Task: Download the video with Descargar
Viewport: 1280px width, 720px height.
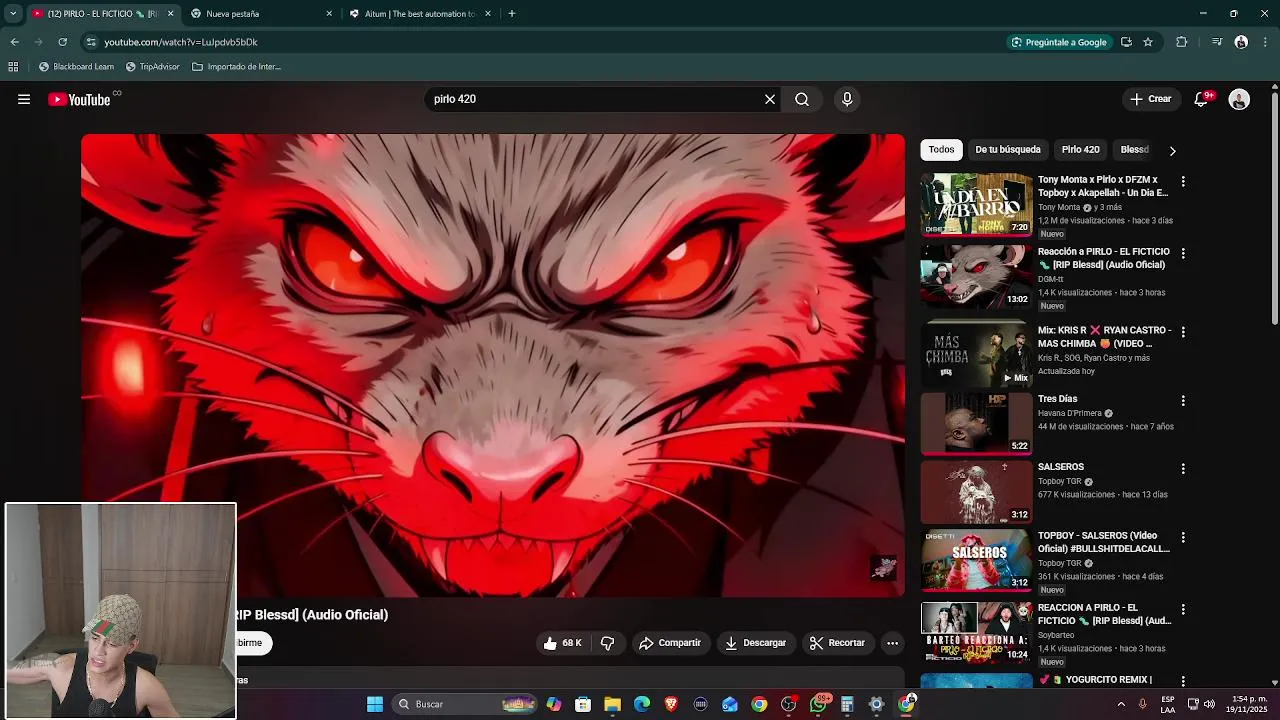Action: pos(755,643)
